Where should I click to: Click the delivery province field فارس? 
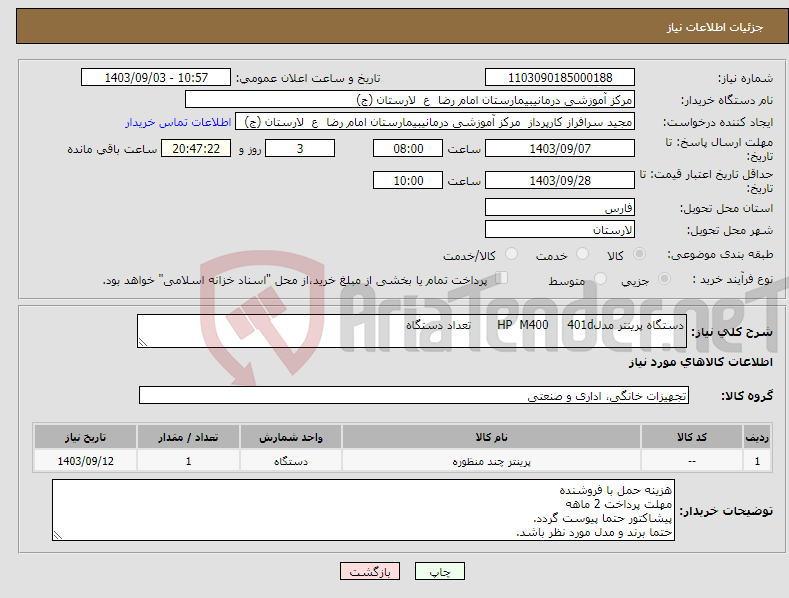point(560,207)
